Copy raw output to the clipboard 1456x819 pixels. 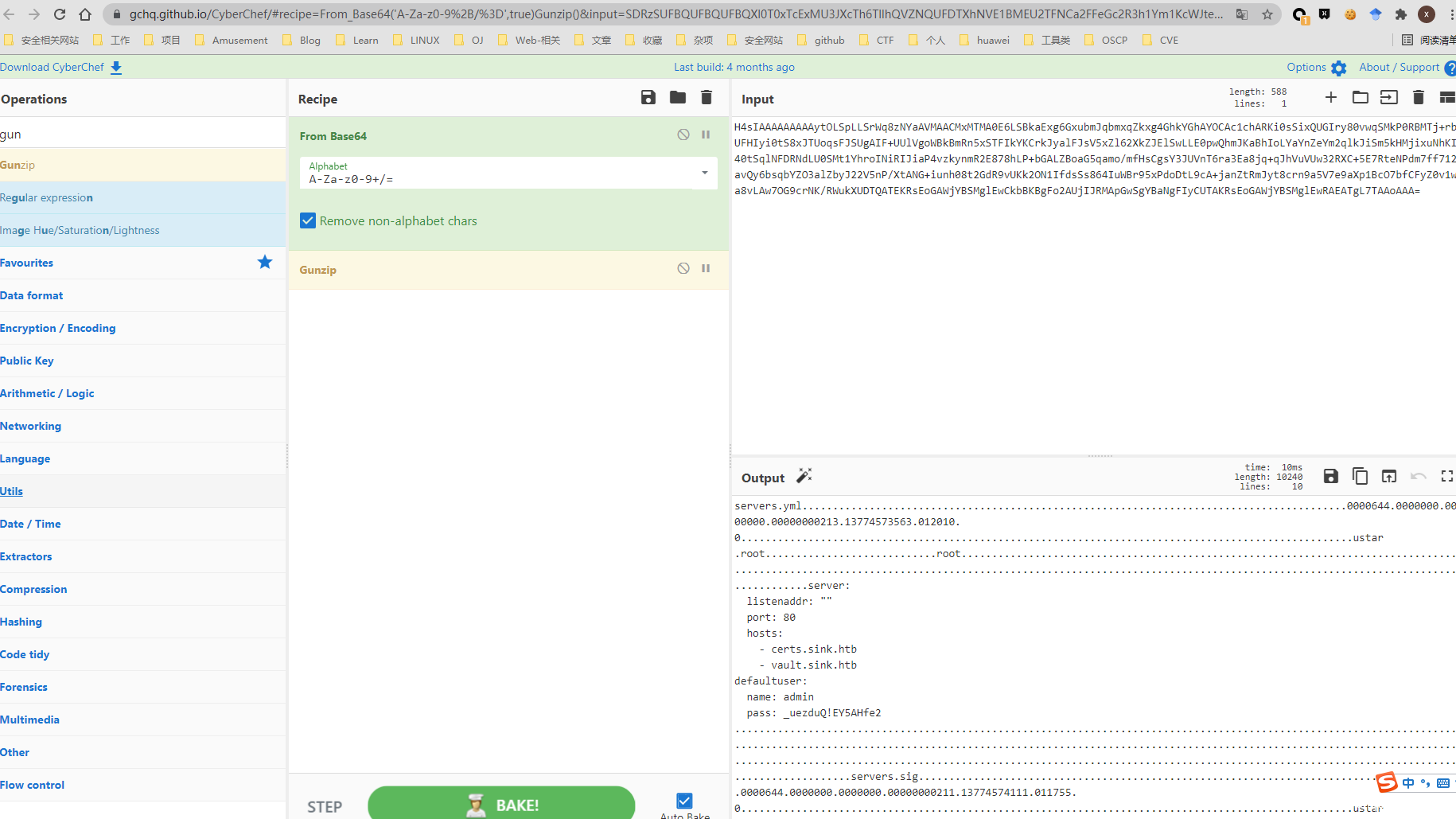[x=1360, y=476]
